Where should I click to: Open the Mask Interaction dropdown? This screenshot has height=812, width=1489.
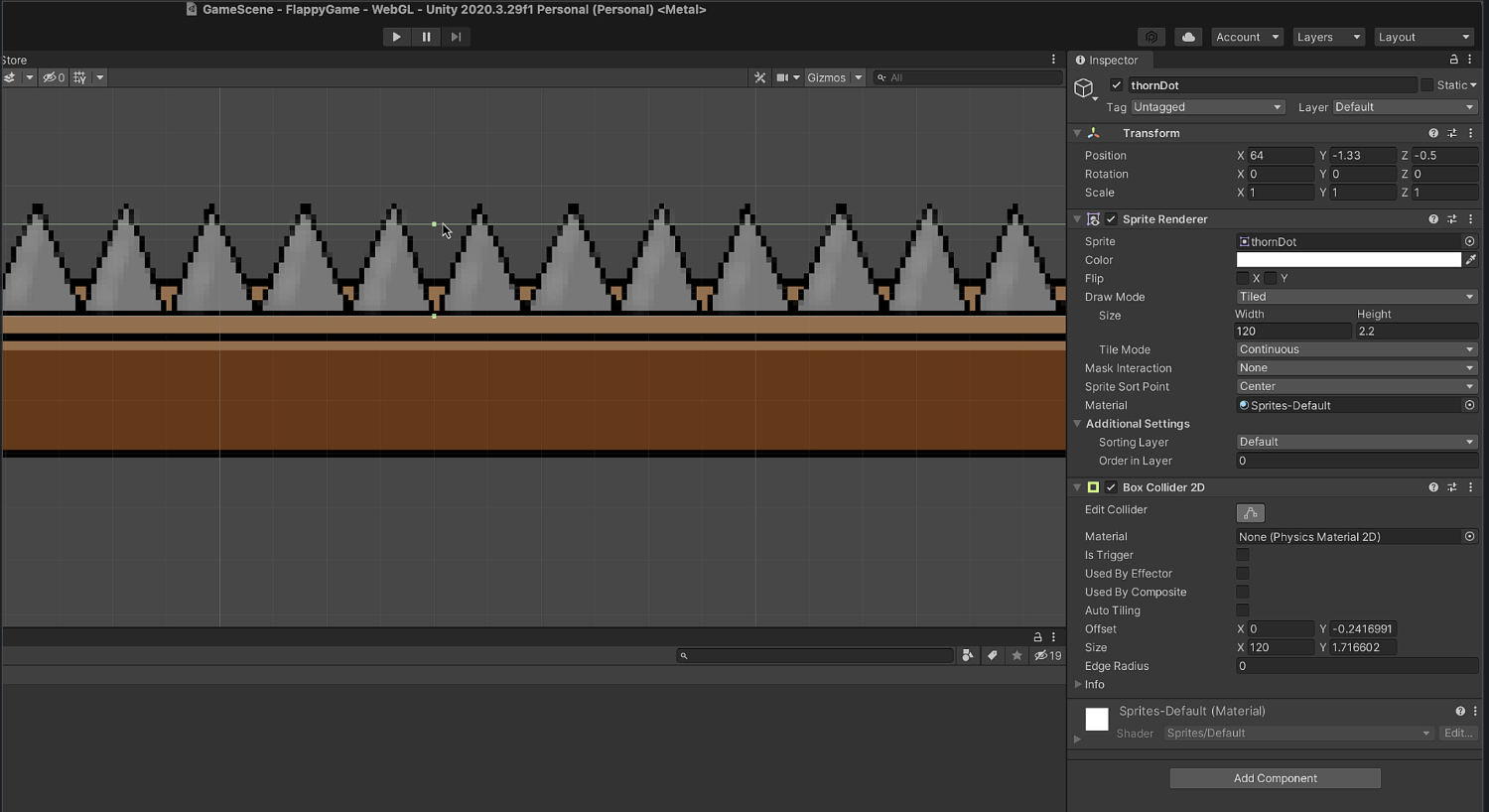coord(1357,368)
